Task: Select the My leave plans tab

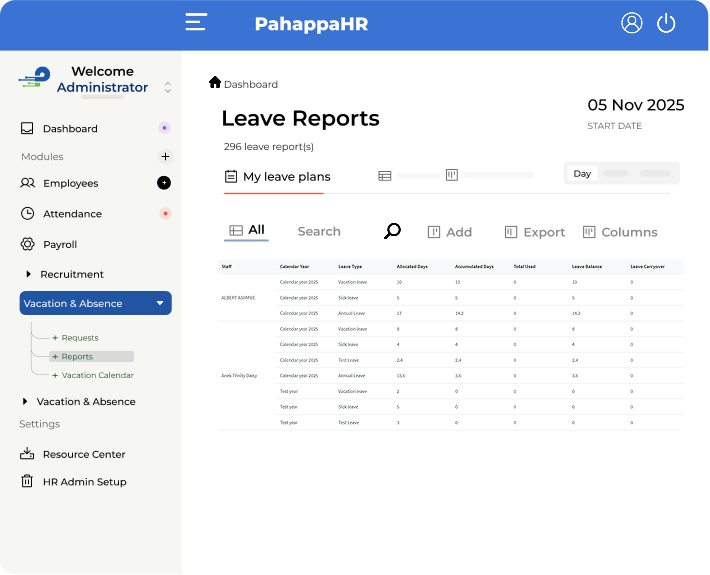Action: [x=278, y=177]
